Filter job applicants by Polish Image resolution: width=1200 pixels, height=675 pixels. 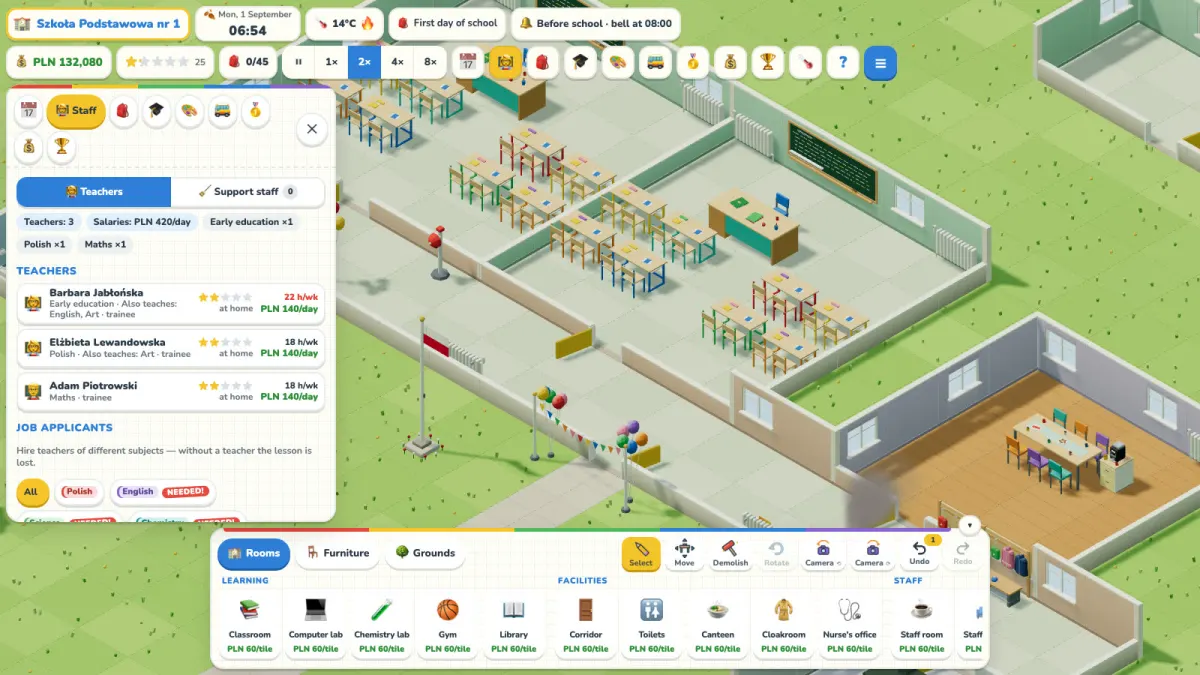(79, 491)
